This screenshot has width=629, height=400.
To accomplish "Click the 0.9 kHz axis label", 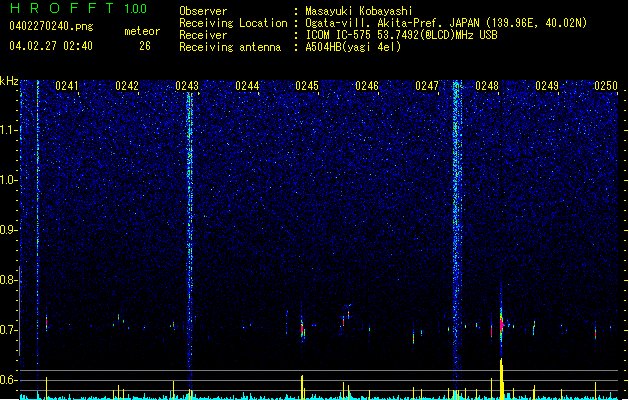I will pos(8,230).
